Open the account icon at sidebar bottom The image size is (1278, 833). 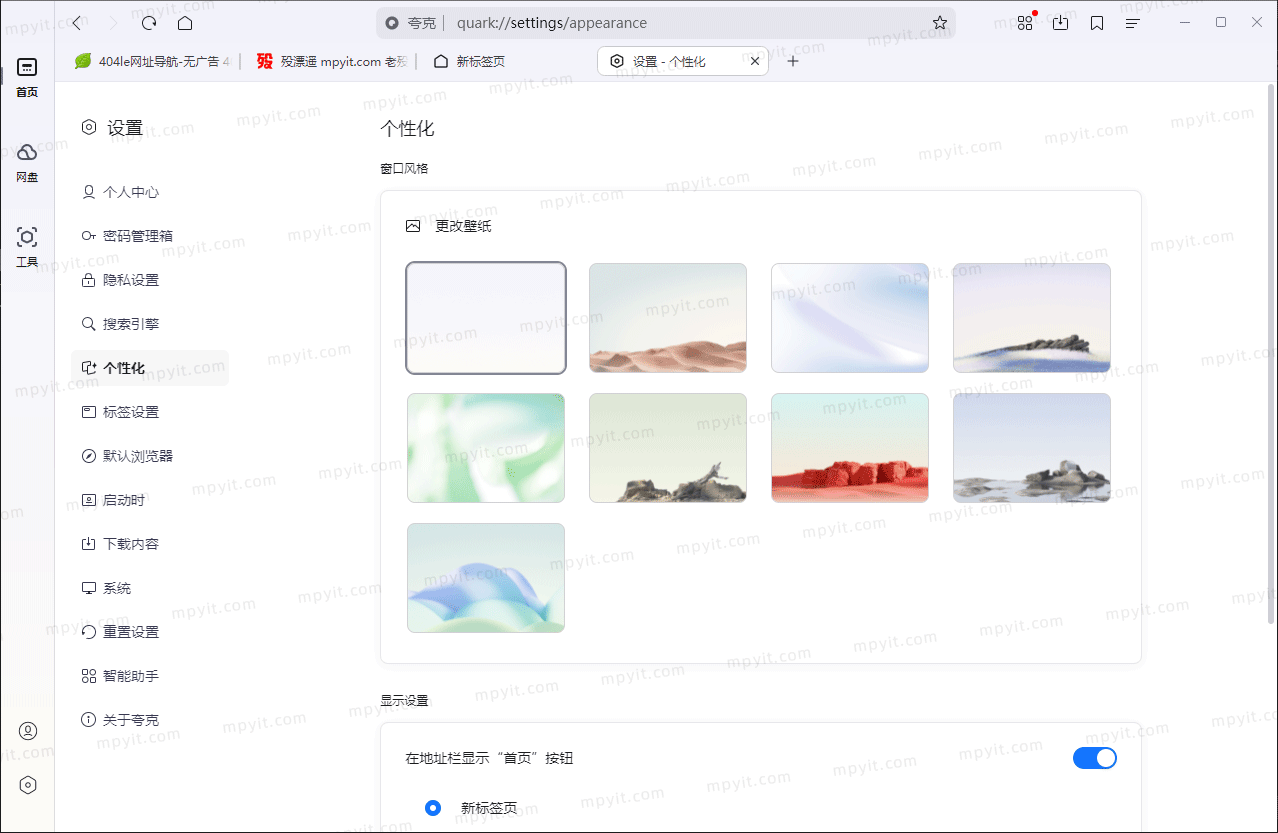(x=27, y=731)
